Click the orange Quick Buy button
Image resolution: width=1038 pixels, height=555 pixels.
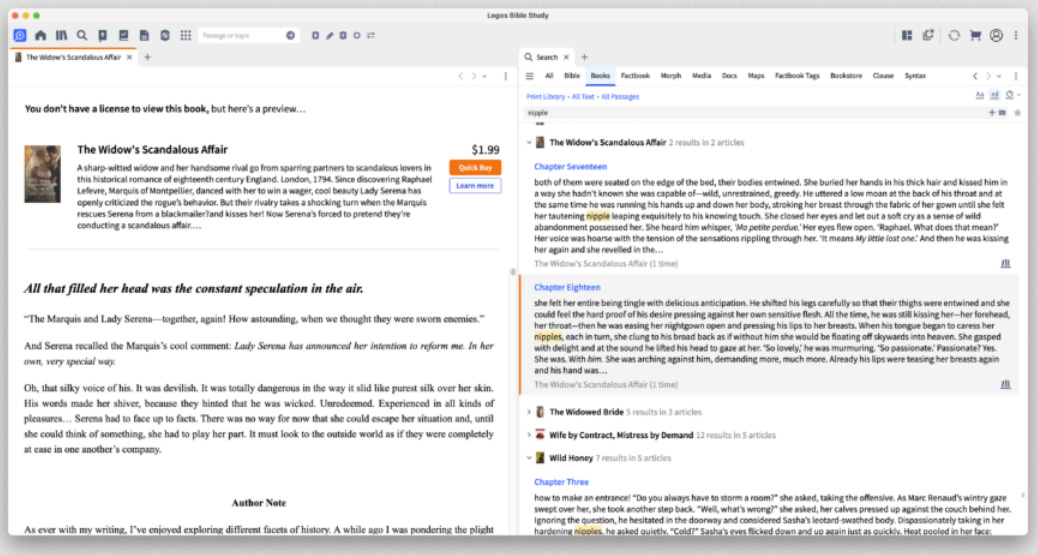click(475, 168)
